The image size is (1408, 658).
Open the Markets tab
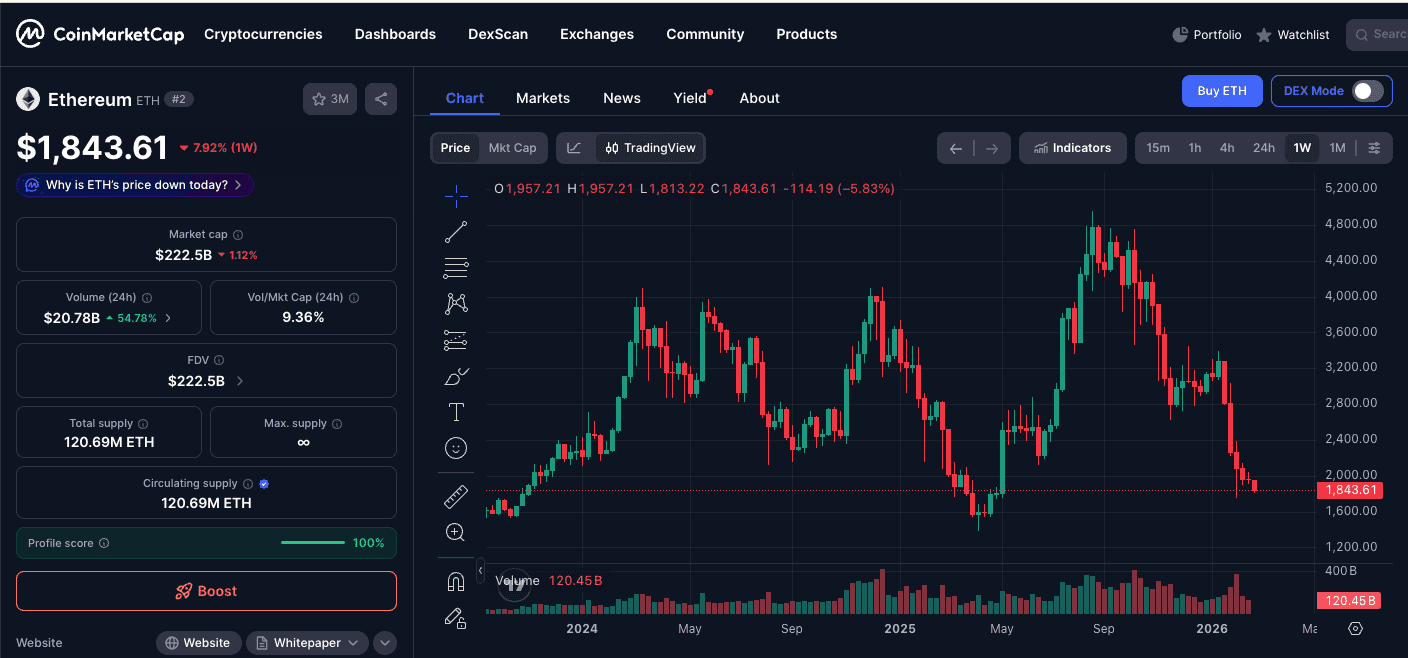(543, 98)
